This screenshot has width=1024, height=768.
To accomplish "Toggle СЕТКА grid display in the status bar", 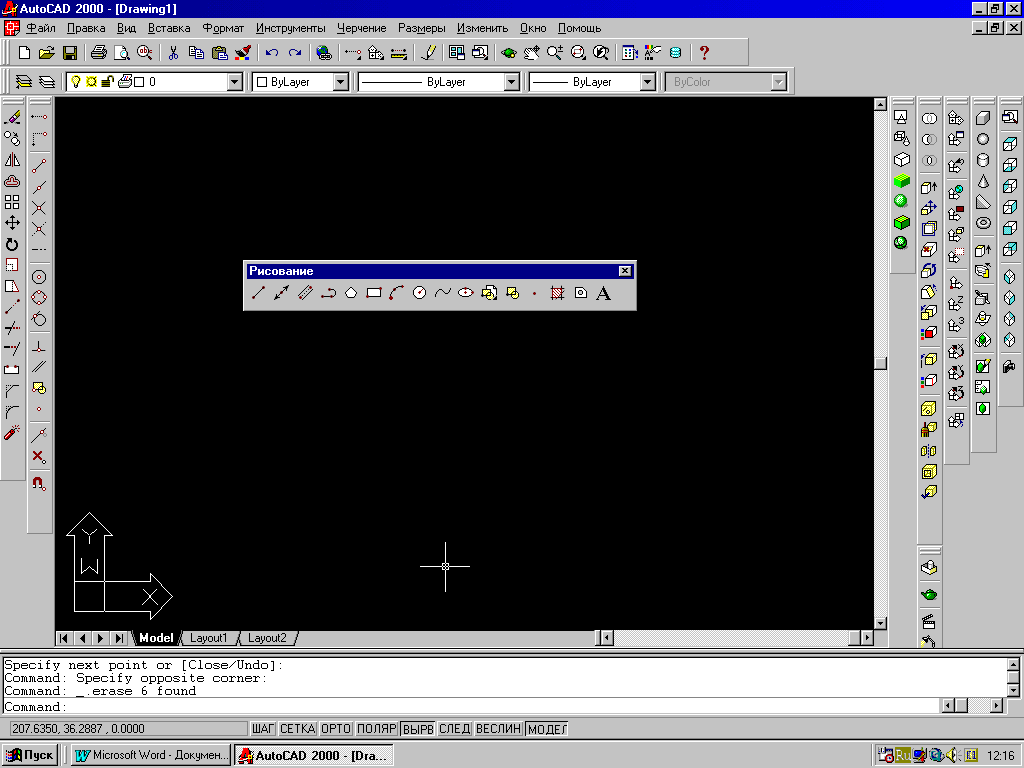I will click(298, 728).
